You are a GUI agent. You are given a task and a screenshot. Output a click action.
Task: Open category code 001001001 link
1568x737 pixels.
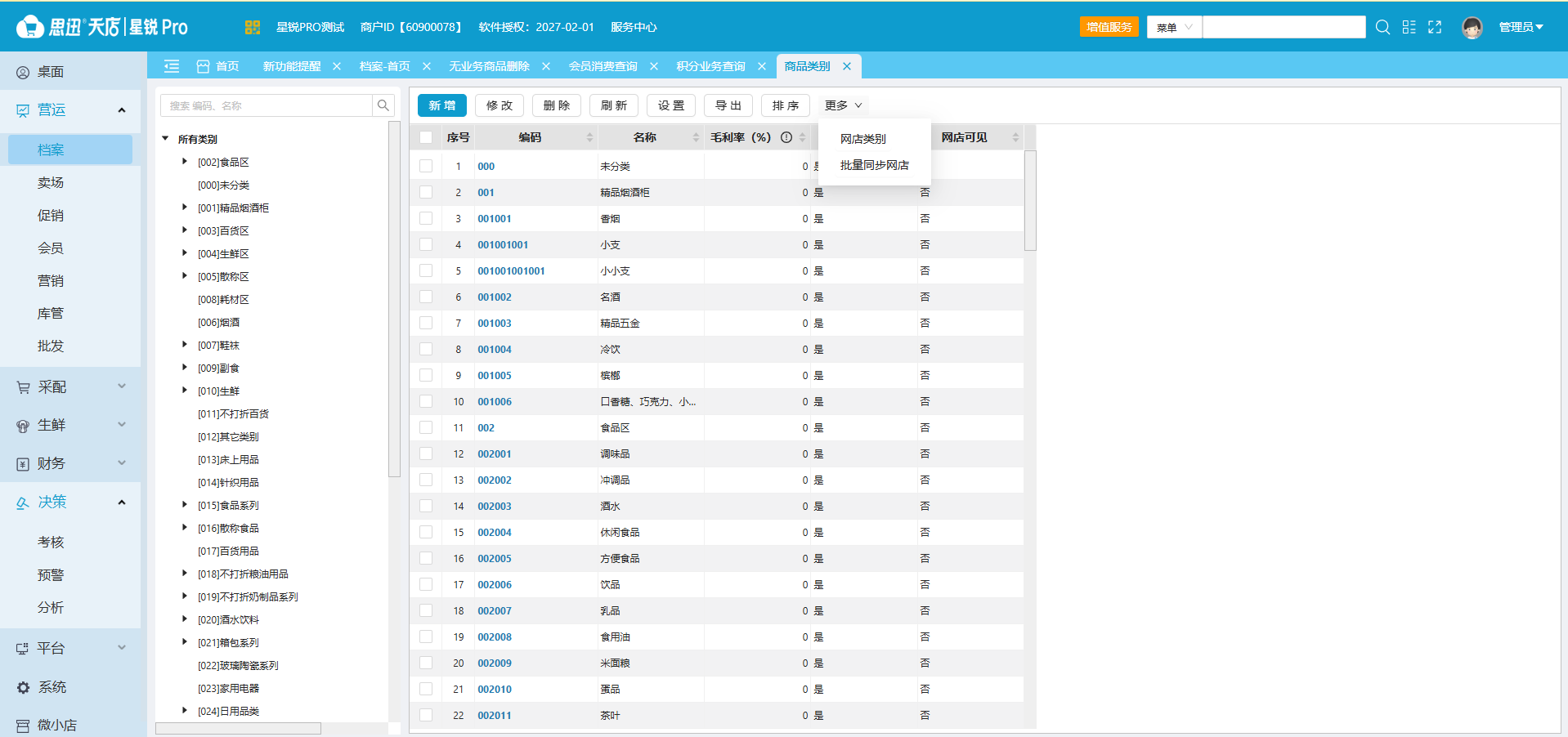[503, 244]
